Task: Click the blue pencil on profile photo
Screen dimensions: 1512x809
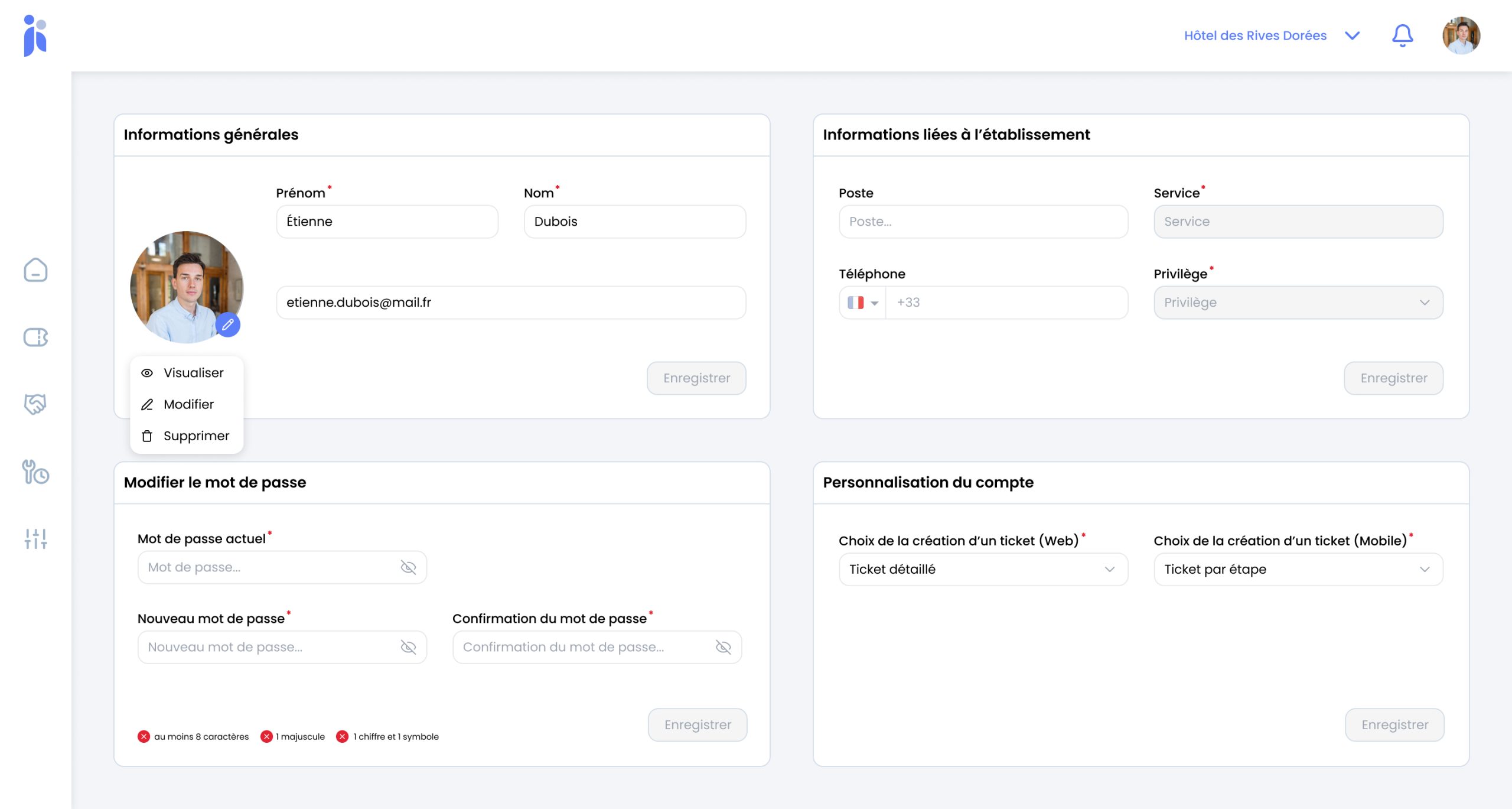Action: tap(228, 324)
